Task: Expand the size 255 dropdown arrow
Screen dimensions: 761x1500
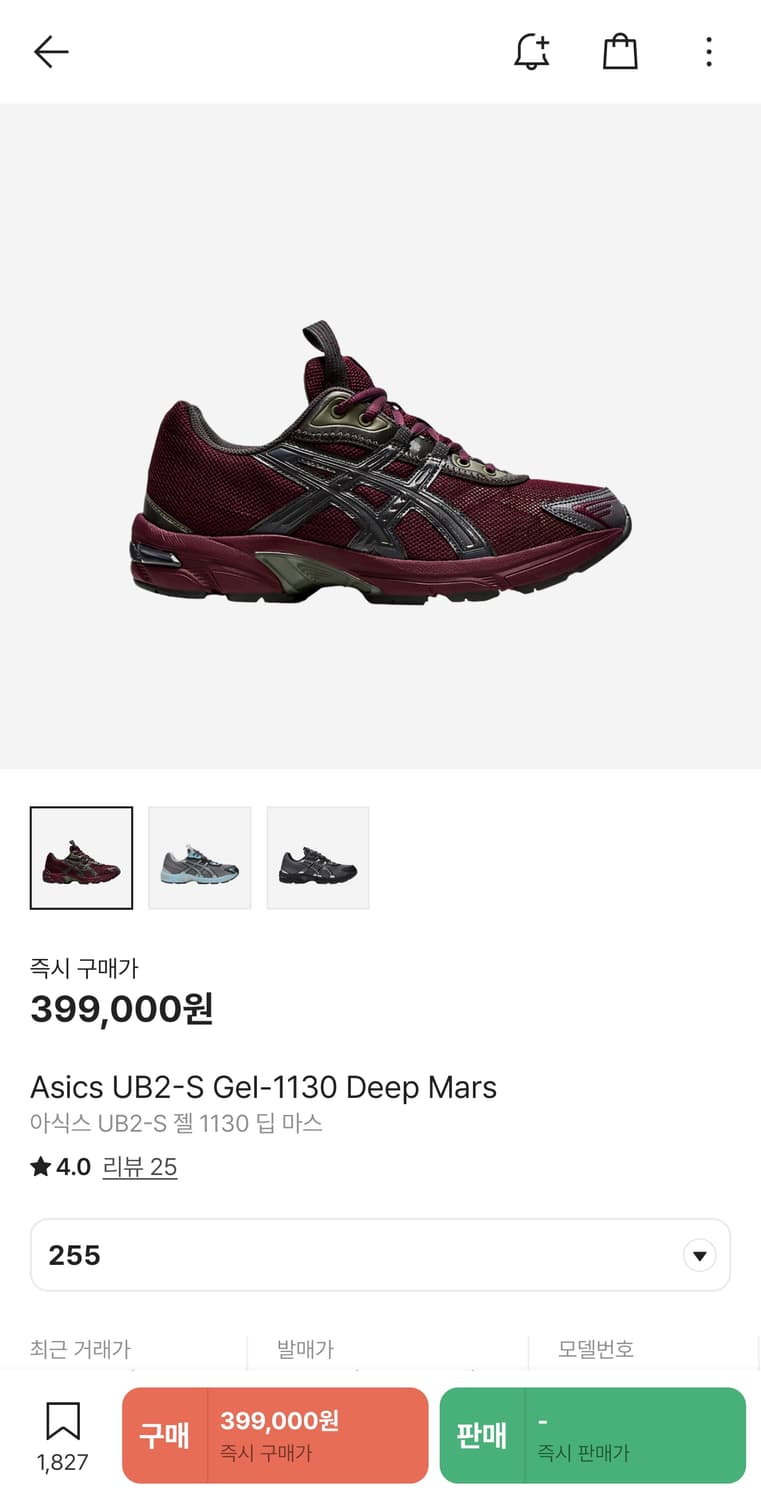Action: point(699,1255)
